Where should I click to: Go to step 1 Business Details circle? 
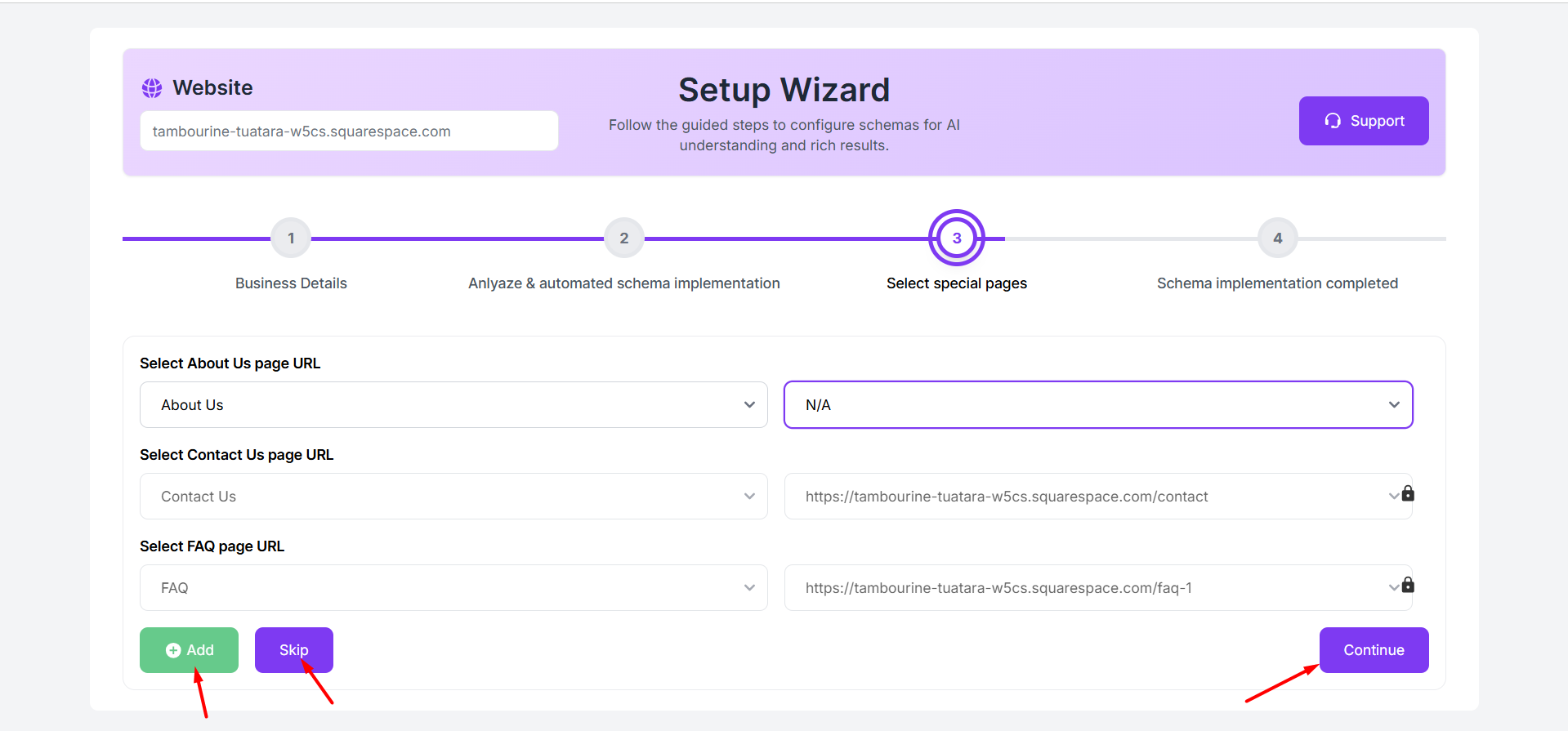tap(291, 238)
